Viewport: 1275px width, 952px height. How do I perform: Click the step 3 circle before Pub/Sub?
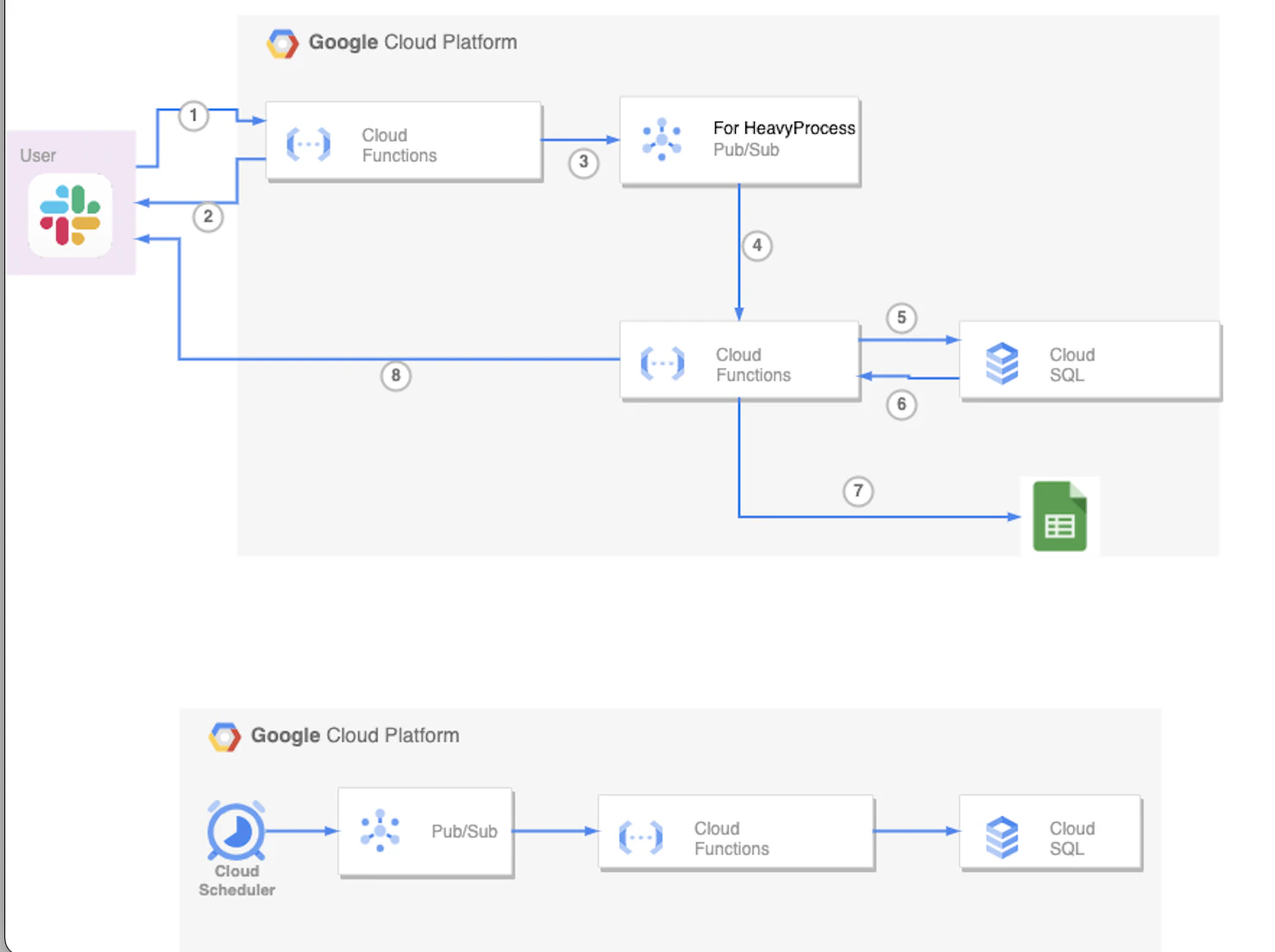coord(584,162)
